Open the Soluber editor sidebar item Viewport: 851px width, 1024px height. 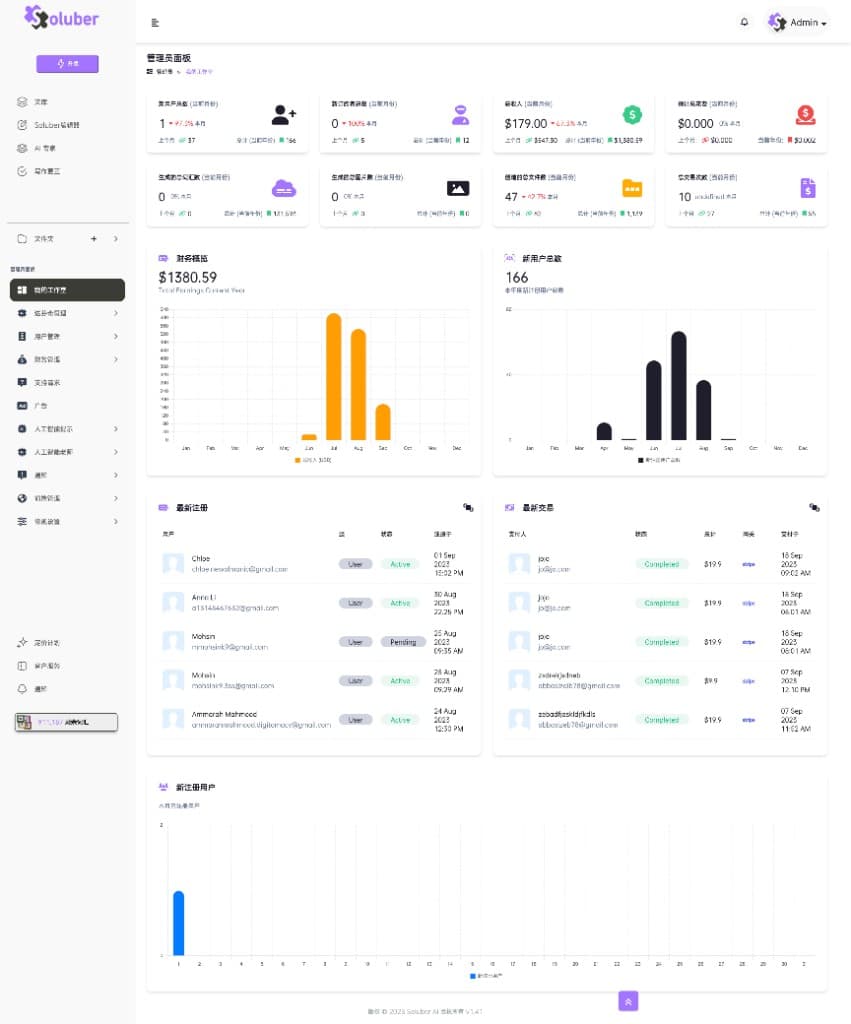point(48,125)
